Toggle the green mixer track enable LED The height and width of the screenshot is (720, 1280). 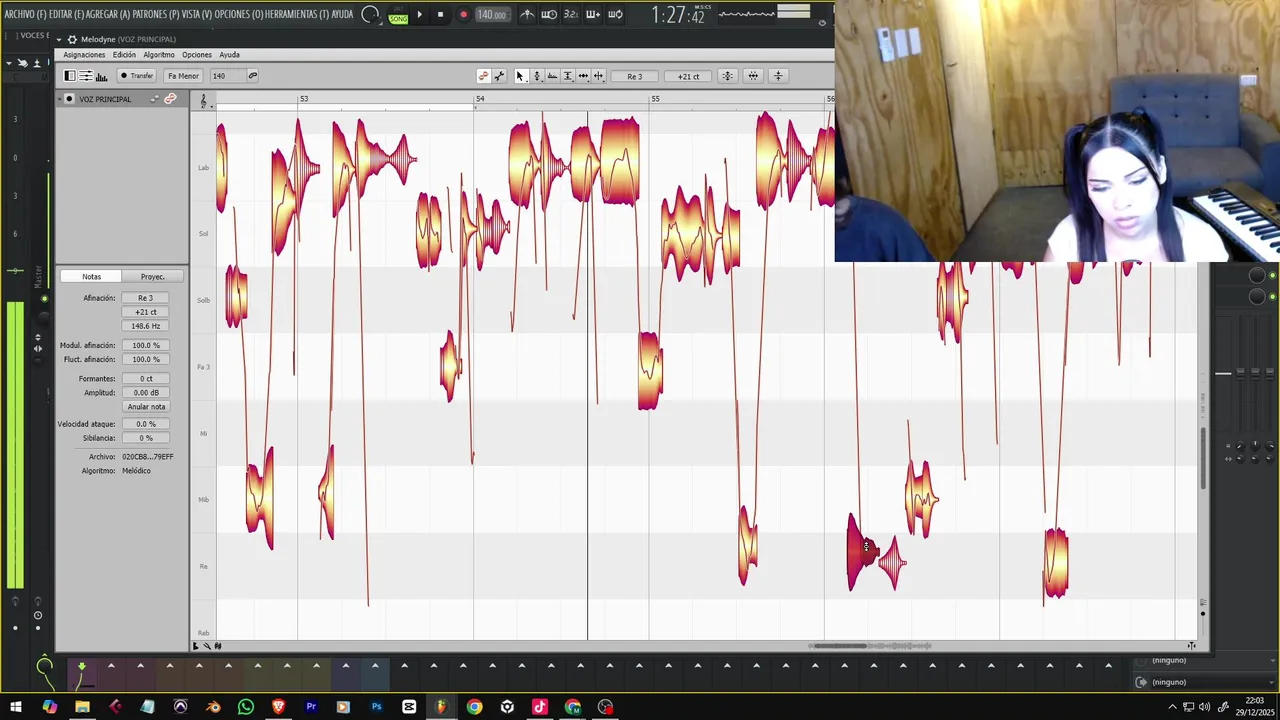coord(44,298)
